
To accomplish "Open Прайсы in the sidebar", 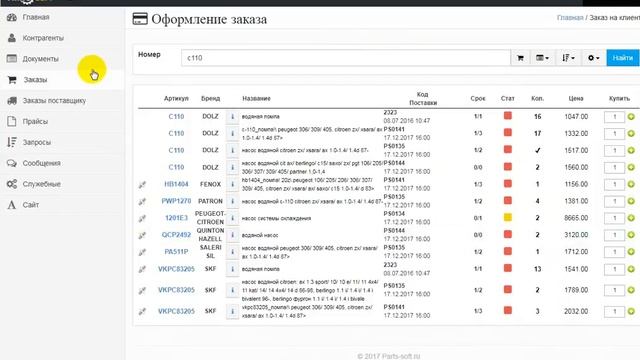I will [x=35, y=121].
